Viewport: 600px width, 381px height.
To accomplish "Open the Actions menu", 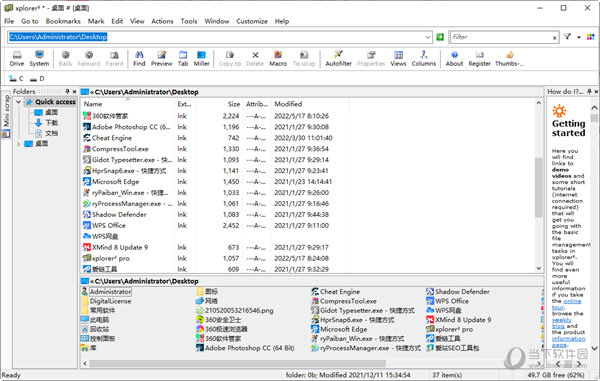I will pyautogui.click(x=162, y=21).
